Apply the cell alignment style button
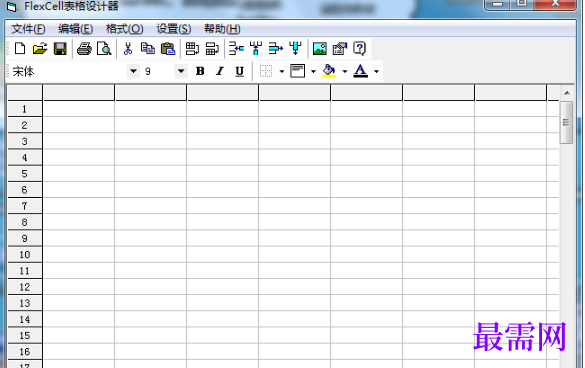This screenshot has width=585, height=368. coord(297,71)
